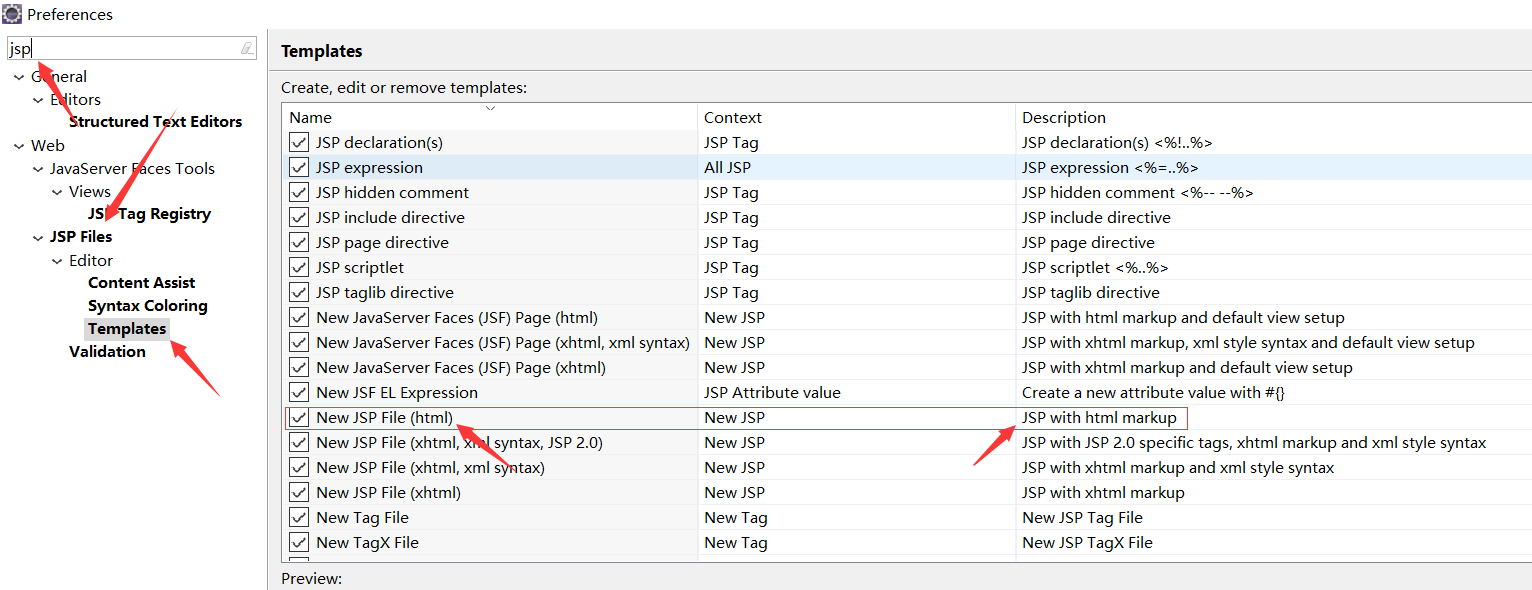Click 'All JSP' context cell
Screen dimensions: 1532x590
click(x=727, y=168)
